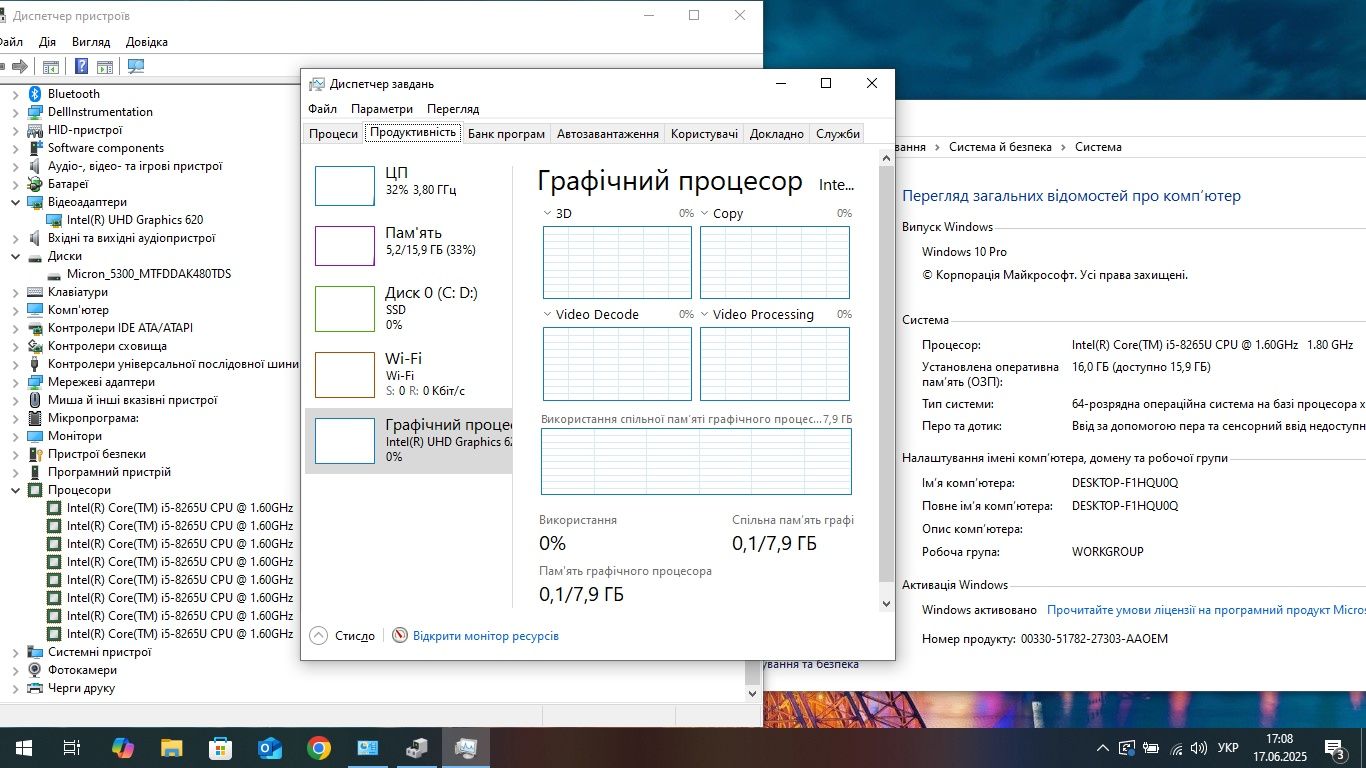This screenshot has width=1366, height=768.
Task: Select the Micron_5300_MTFDDAK480TDS disk entry
Action: click(x=149, y=274)
